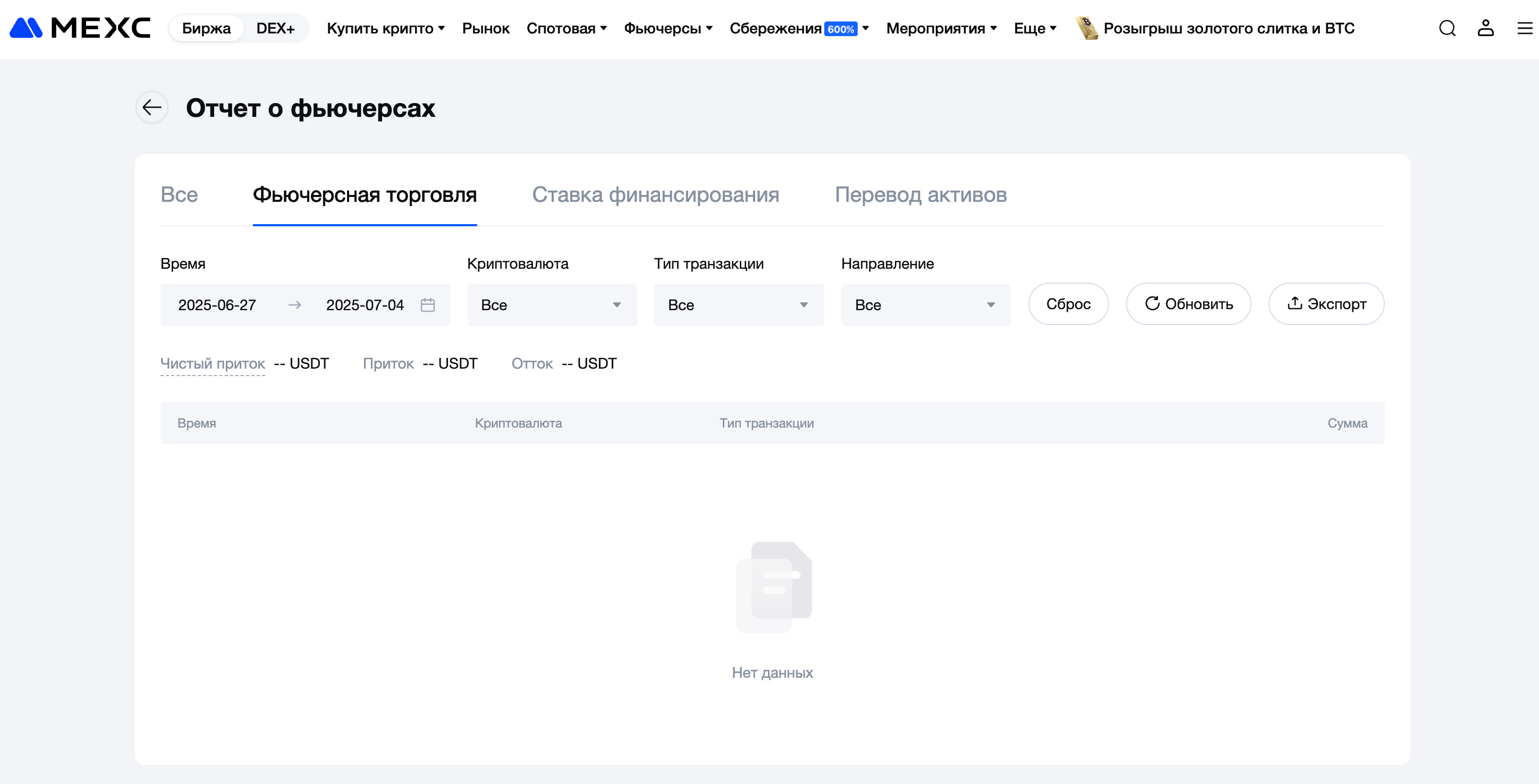
Task: Expand the Еще menu
Action: click(x=1035, y=28)
